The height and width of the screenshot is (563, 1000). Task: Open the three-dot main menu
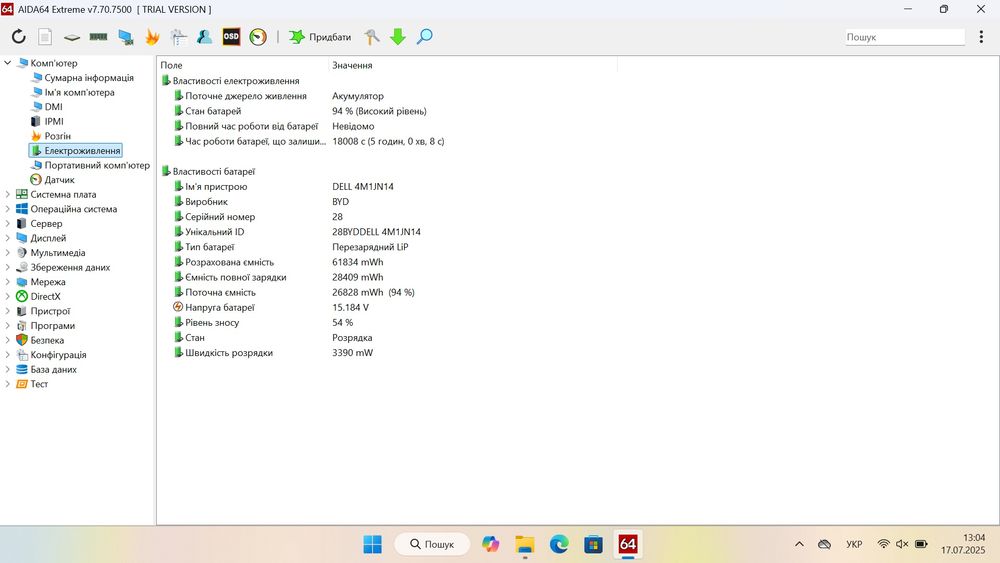(981, 37)
